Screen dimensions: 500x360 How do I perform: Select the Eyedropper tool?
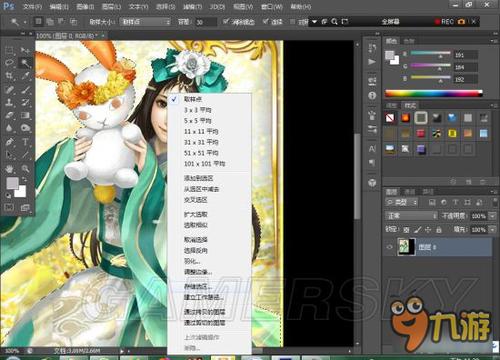point(25,76)
